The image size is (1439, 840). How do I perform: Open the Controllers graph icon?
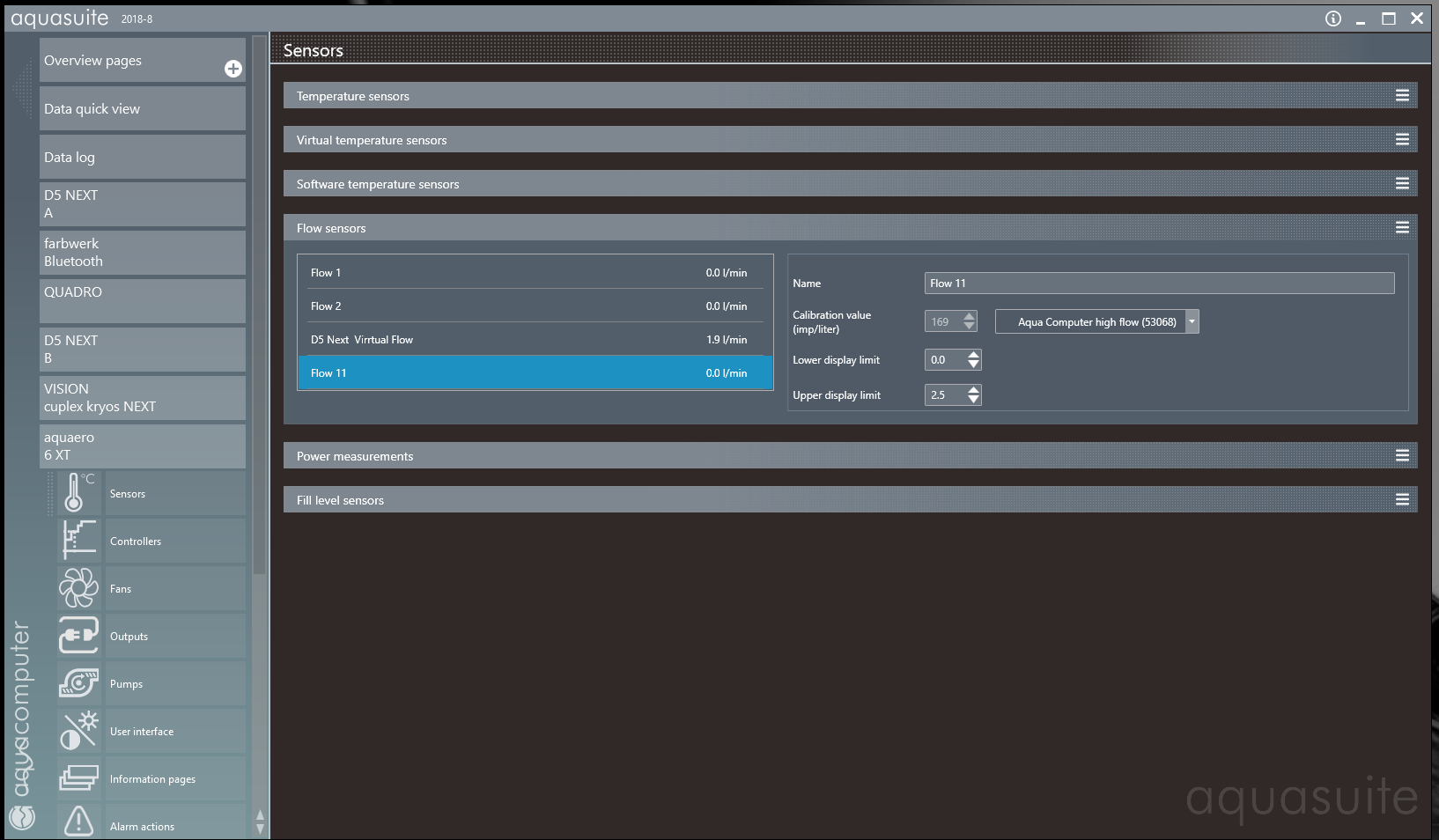tap(78, 541)
